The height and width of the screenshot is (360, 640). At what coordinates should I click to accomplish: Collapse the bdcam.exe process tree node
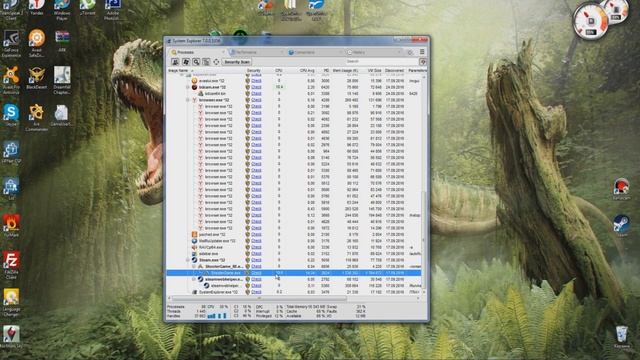coord(188,87)
